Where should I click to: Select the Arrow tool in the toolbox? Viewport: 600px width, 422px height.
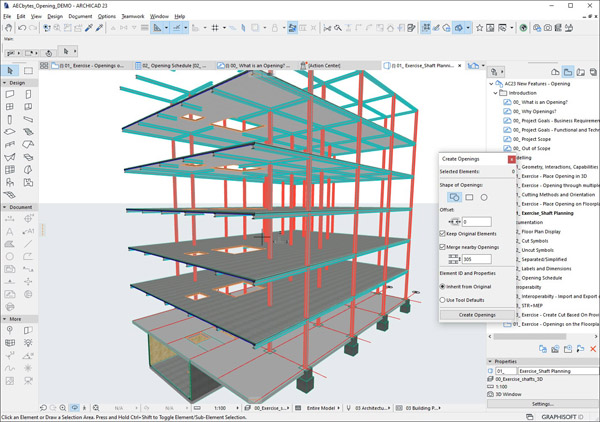point(10,71)
